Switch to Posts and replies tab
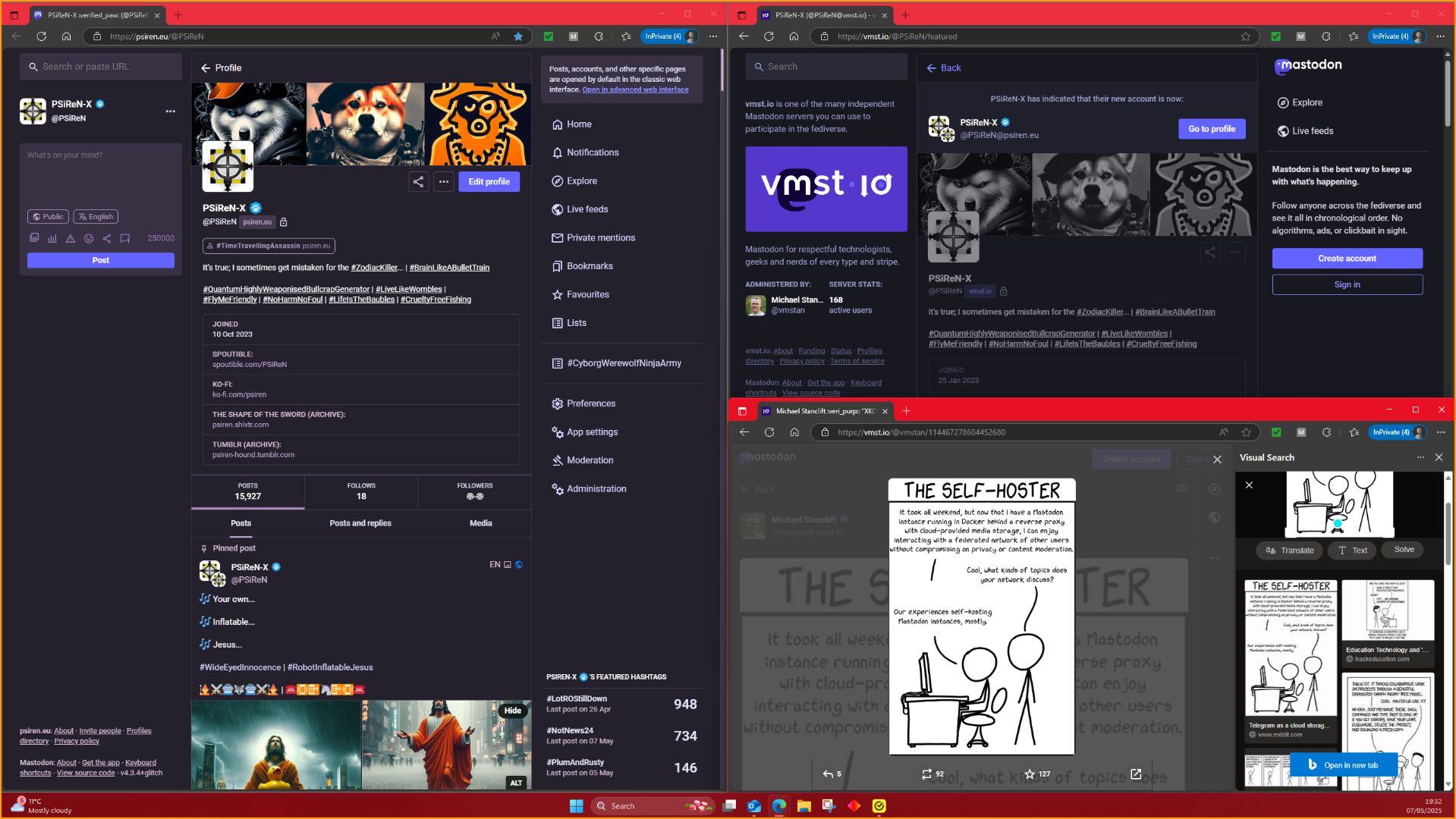 pyautogui.click(x=360, y=523)
